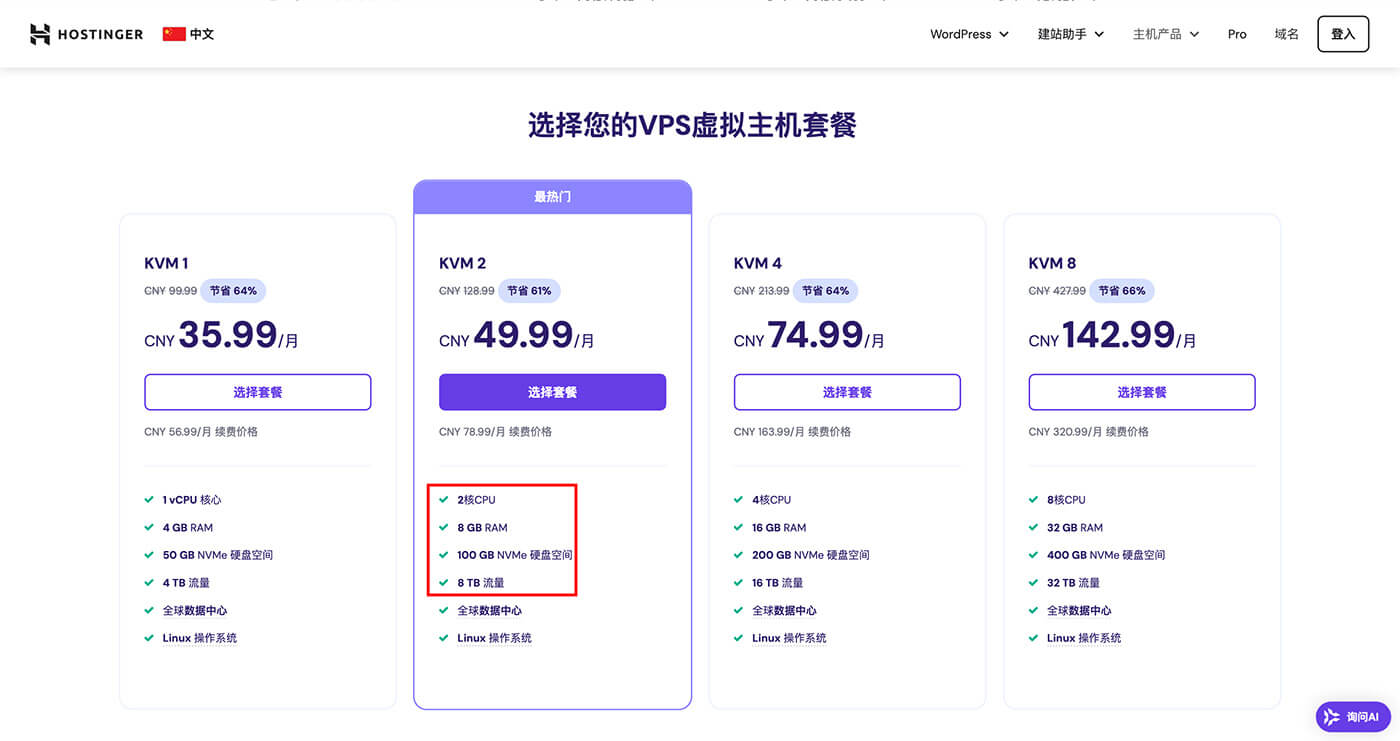The image size is (1400, 741).
Task: Click 全球数据中心 under KVM 1
Action: tap(194, 610)
